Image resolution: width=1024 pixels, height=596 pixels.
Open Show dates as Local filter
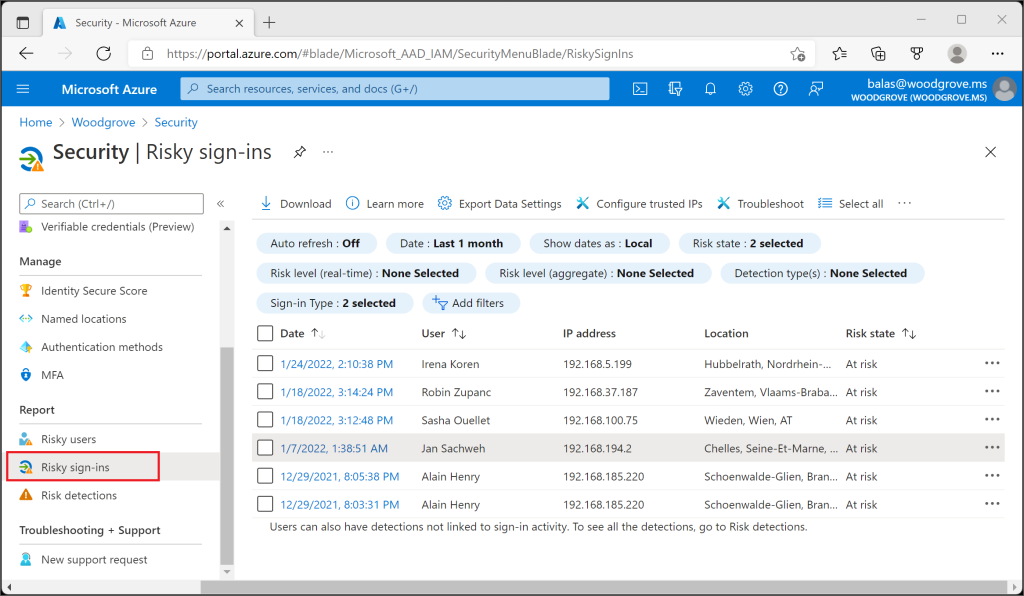coord(599,243)
